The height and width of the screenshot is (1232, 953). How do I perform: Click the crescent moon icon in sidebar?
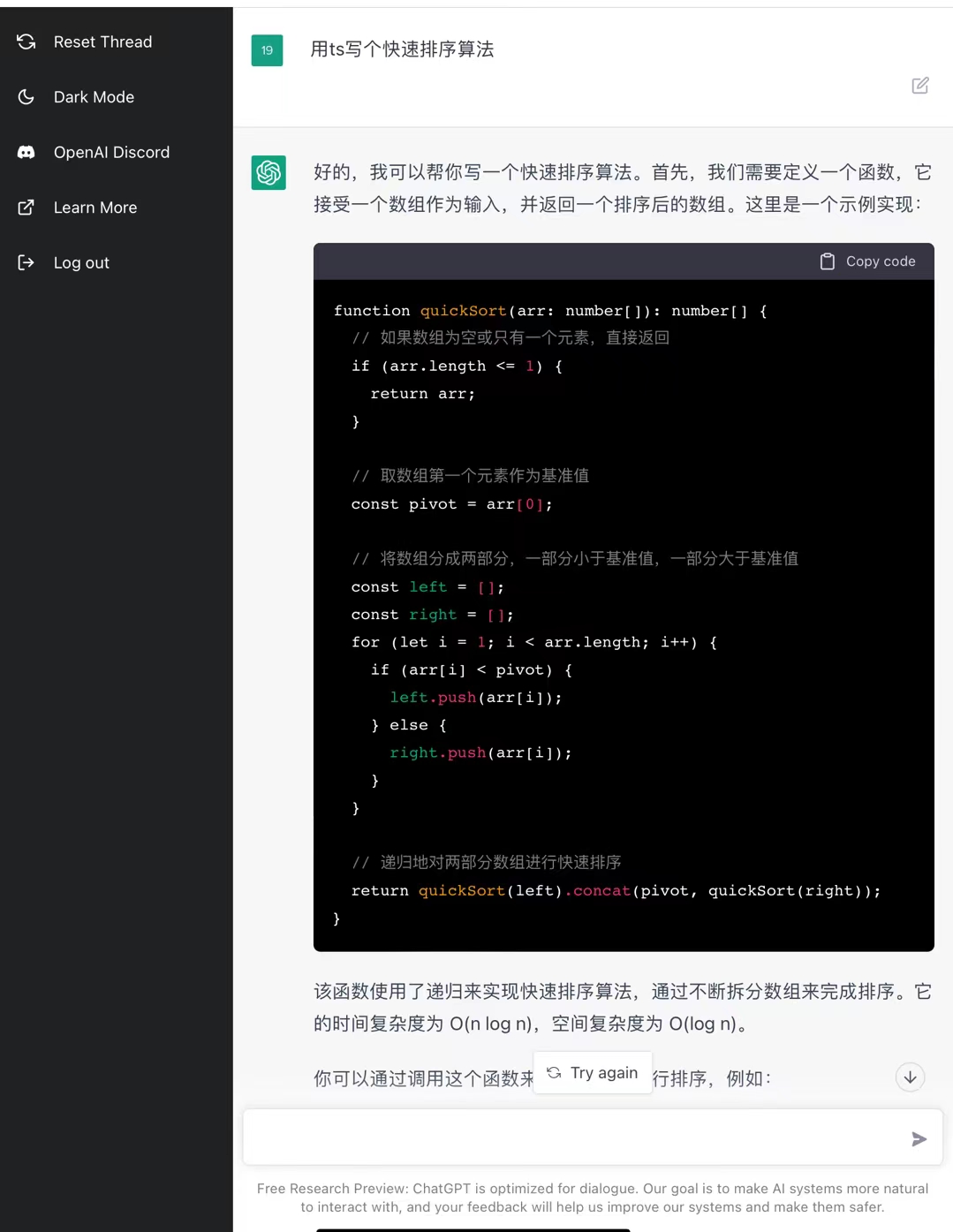point(26,97)
